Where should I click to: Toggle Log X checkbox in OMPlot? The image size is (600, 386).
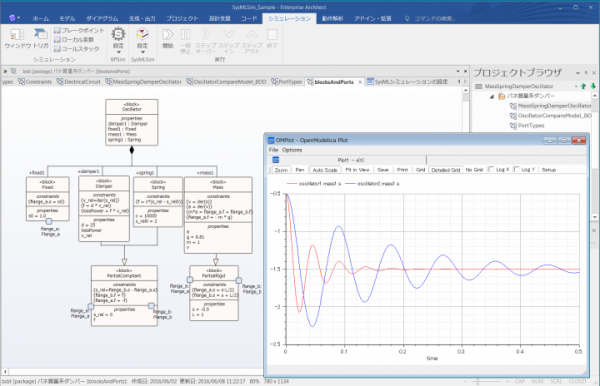point(491,169)
